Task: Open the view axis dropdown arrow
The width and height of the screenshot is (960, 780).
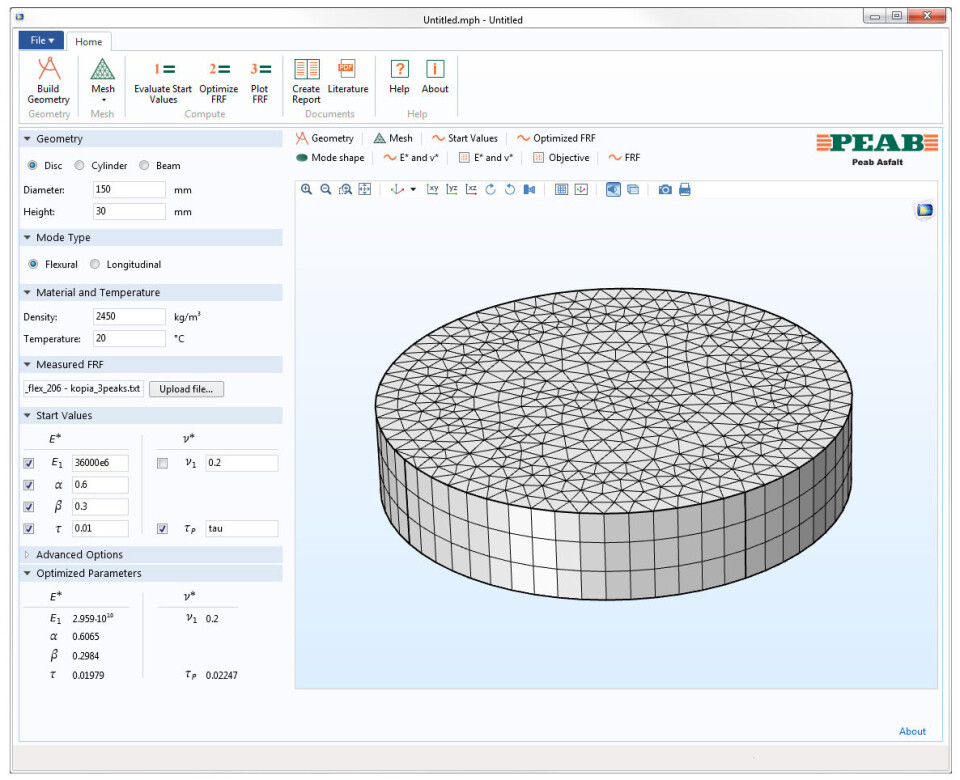Action: (x=413, y=190)
